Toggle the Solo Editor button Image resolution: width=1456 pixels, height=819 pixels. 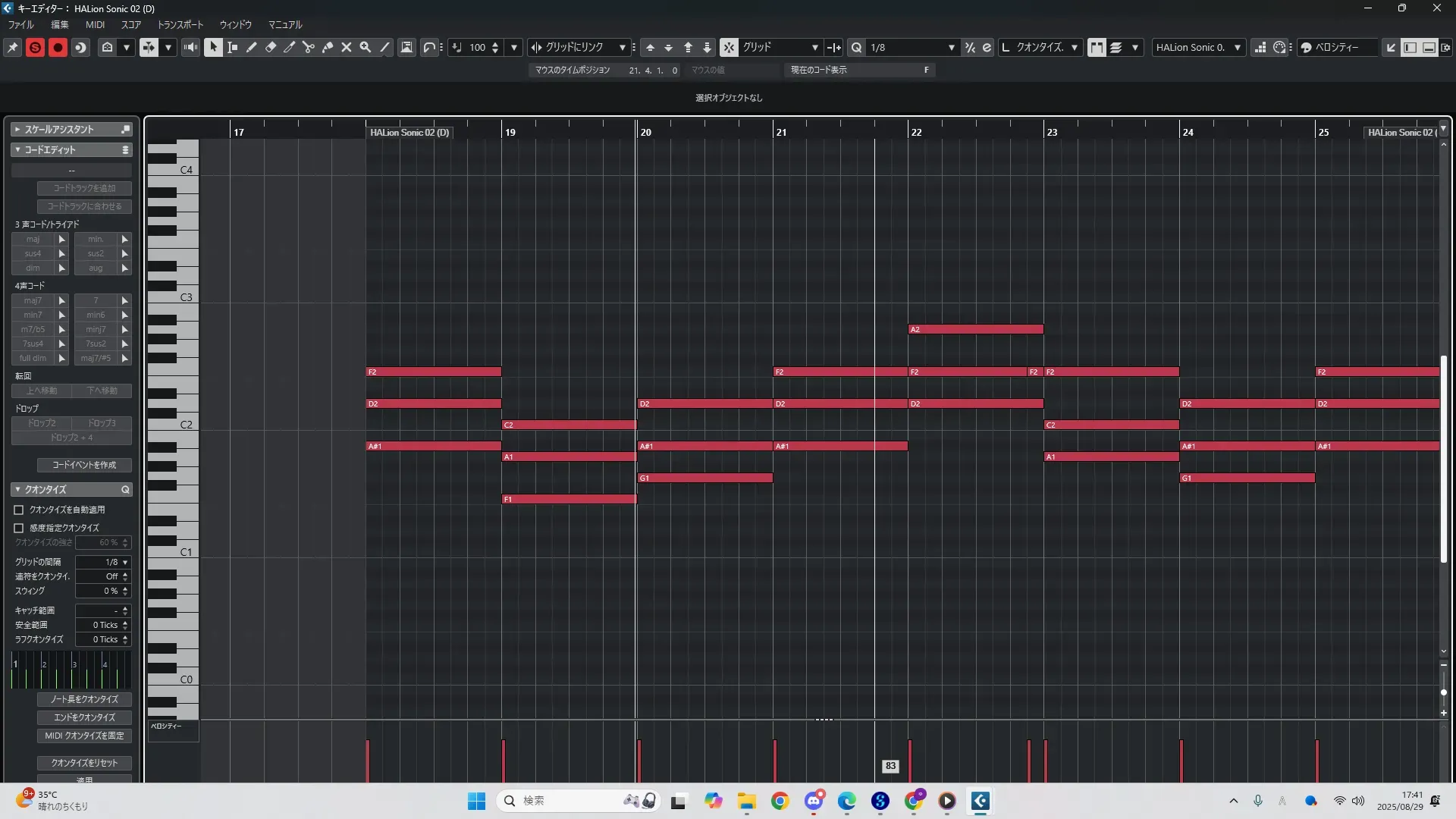pyautogui.click(x=35, y=47)
